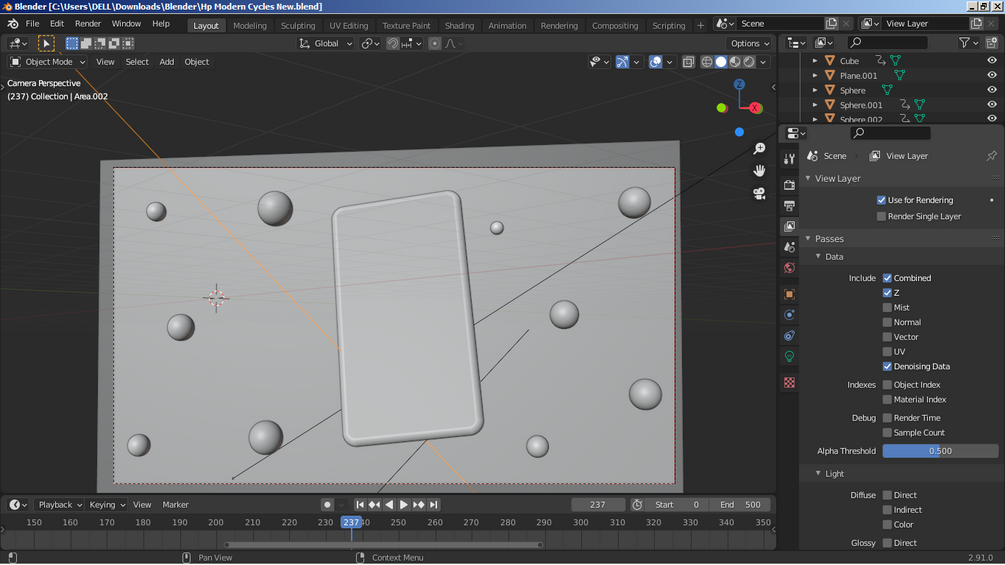Viewport: 1005px width, 565px height.
Task: Enable Object Index checkbox
Action: click(887, 385)
